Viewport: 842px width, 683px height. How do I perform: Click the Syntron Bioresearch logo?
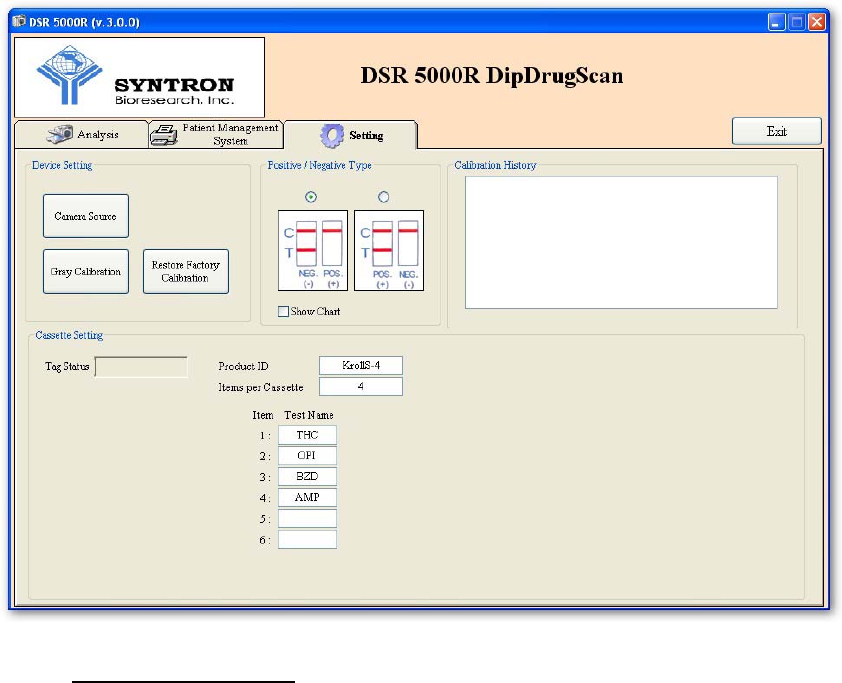(139, 77)
